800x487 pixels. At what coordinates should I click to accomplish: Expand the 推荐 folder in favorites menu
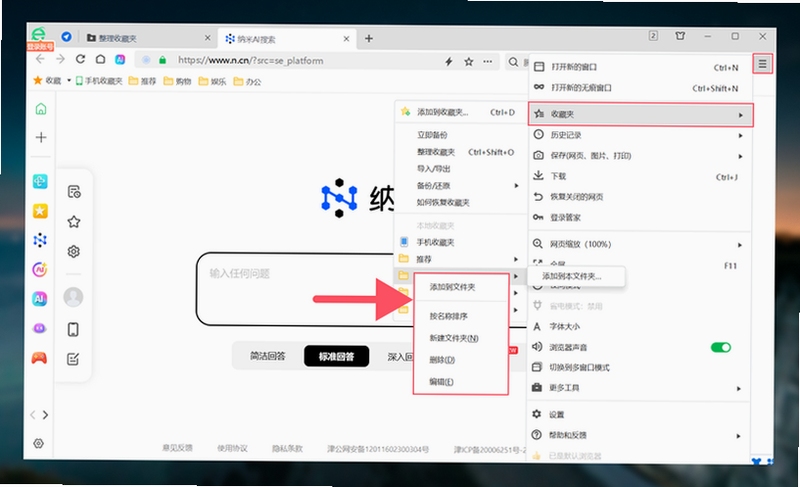pos(461,259)
